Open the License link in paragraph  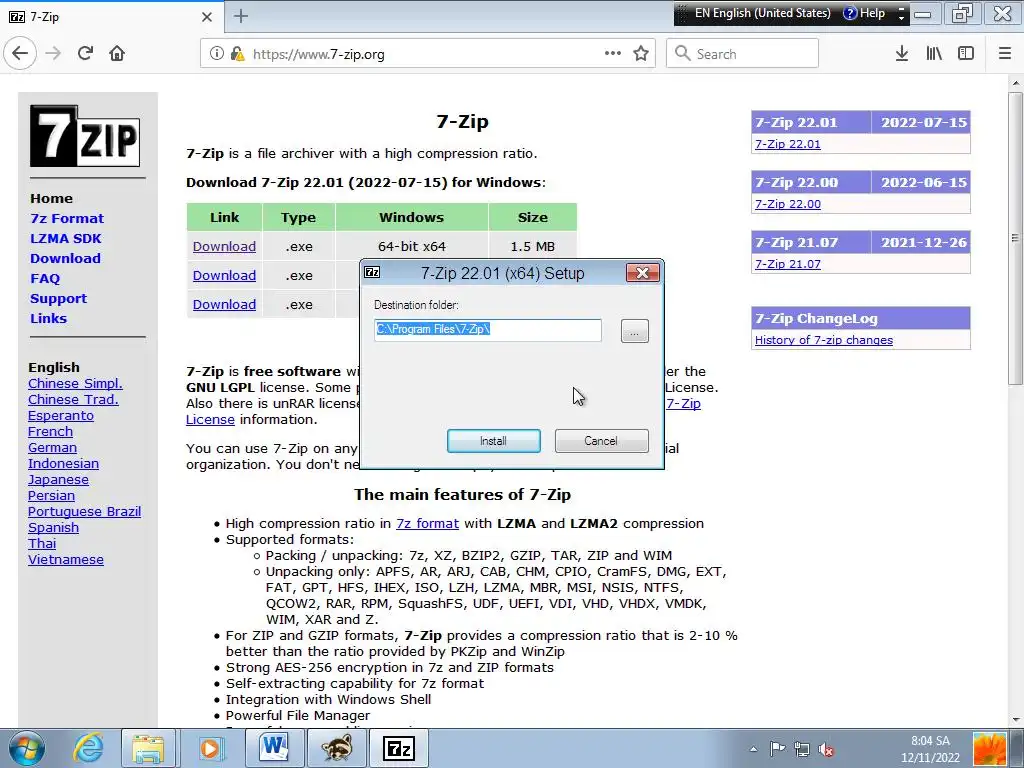[210, 420]
